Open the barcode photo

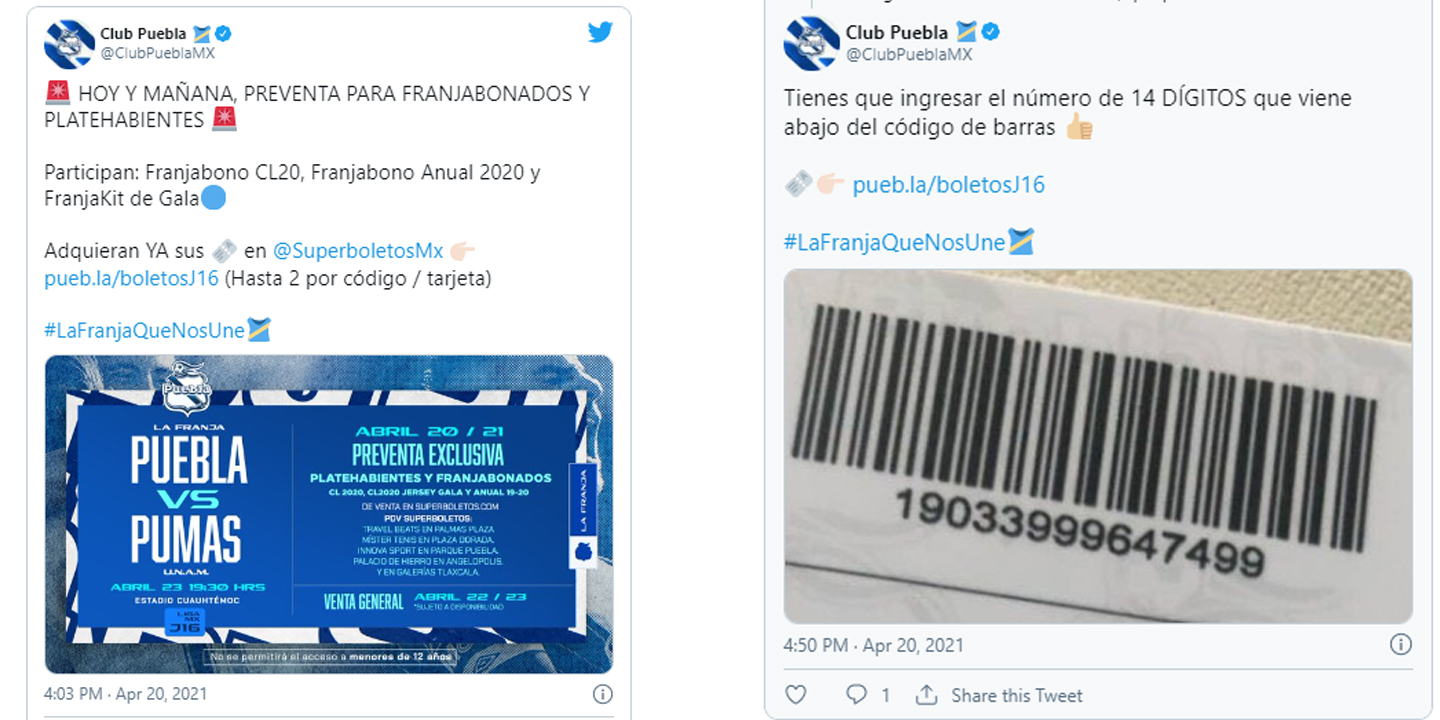pos(1098,447)
